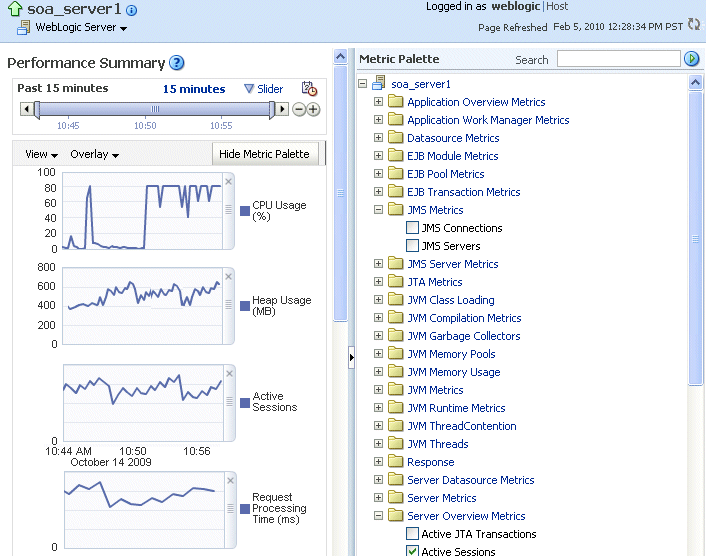Viewport: 706px width, 556px height.
Task: Click the WebLogic Server menu icon
Action: tap(23, 27)
